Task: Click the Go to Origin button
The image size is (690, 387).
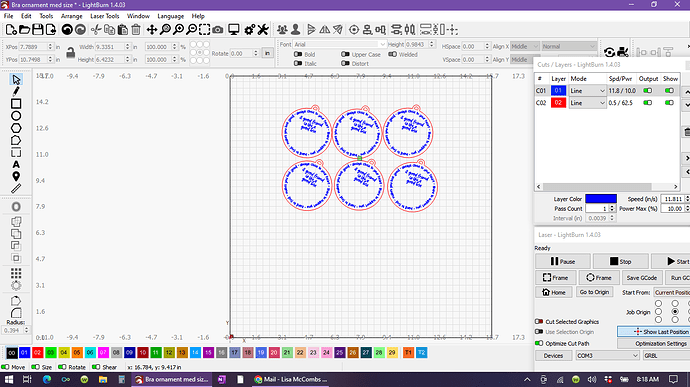Action: 594,292
